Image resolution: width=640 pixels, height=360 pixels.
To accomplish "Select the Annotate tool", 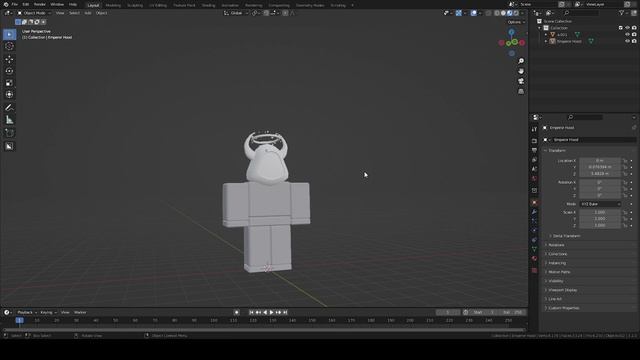I will [9, 108].
